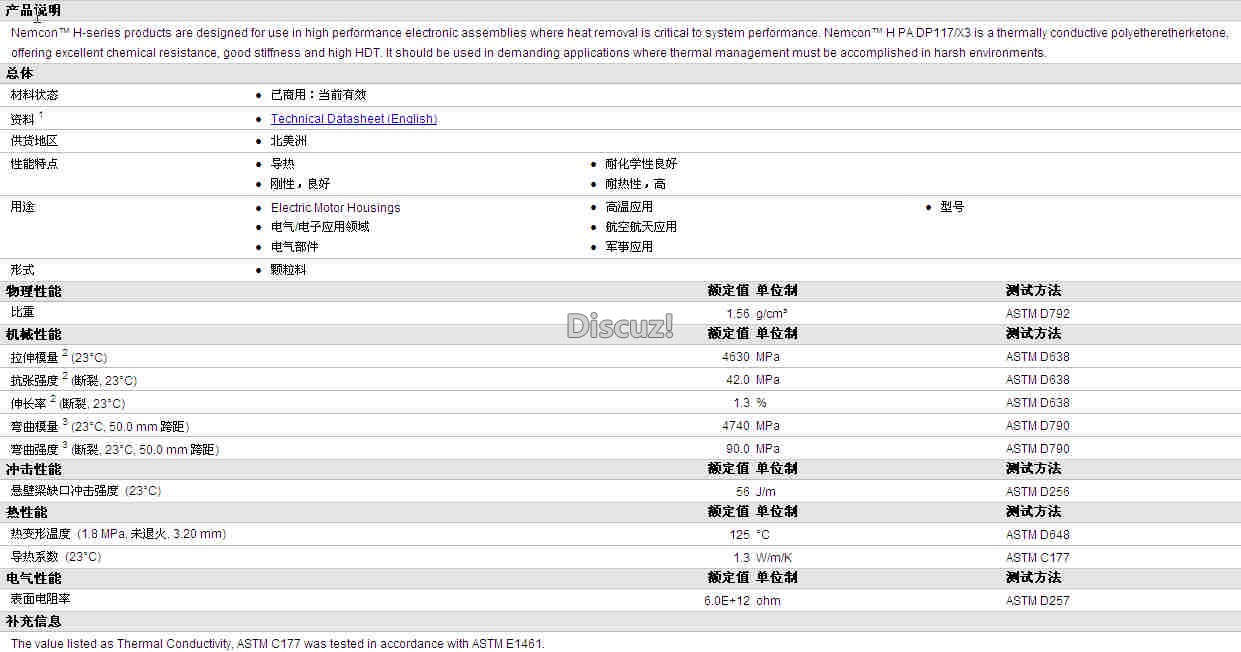The width and height of the screenshot is (1241, 652).
Task: Select the g/cm³ unit
Action: [772, 314]
